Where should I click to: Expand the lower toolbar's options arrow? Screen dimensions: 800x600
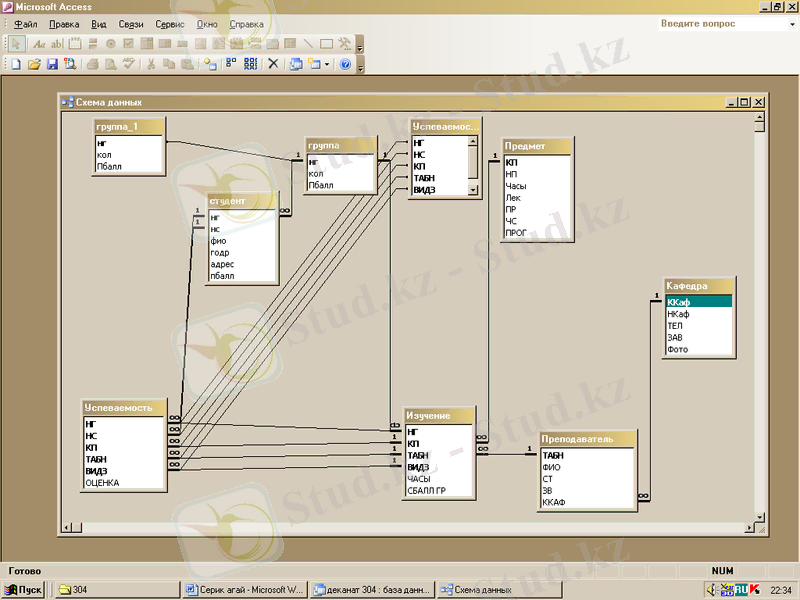360,66
